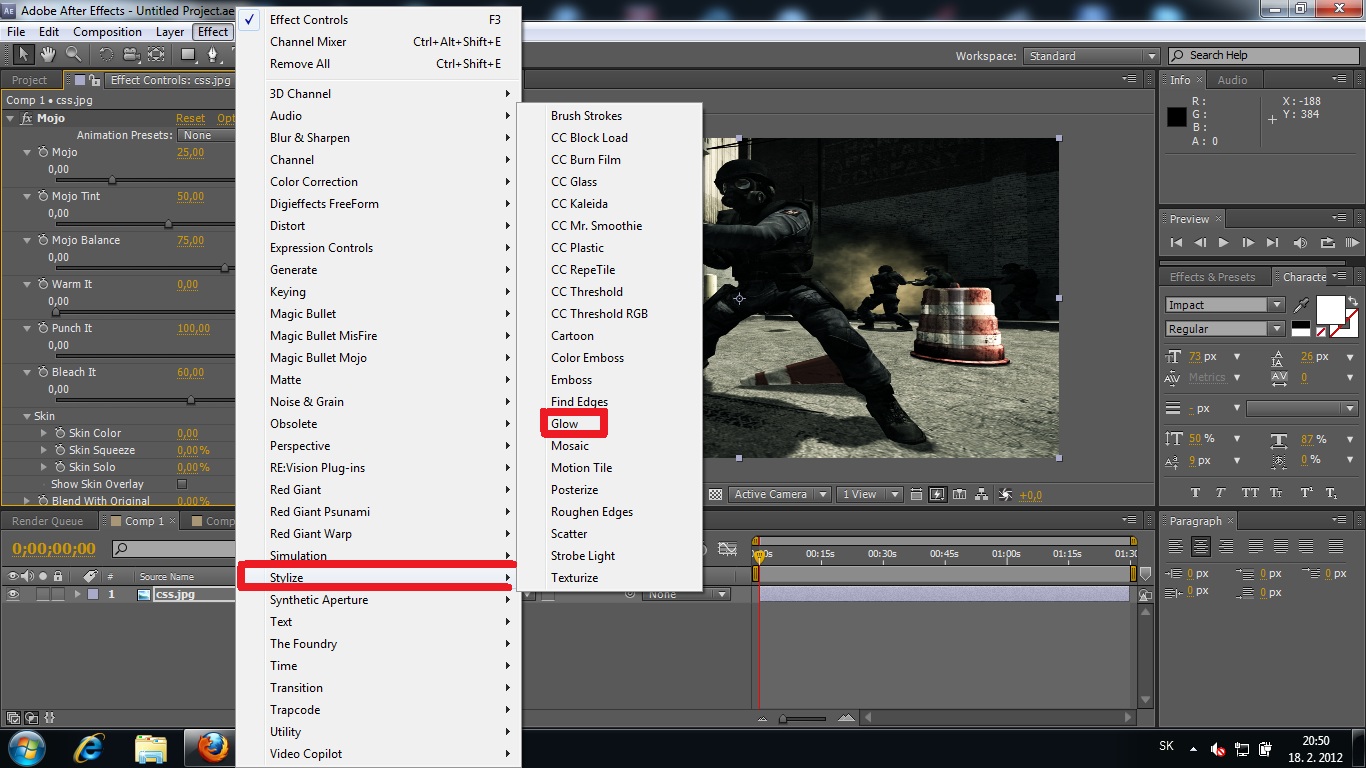This screenshot has height=768, width=1366.
Task: Click Small Caps text style icon
Action: [1276, 493]
